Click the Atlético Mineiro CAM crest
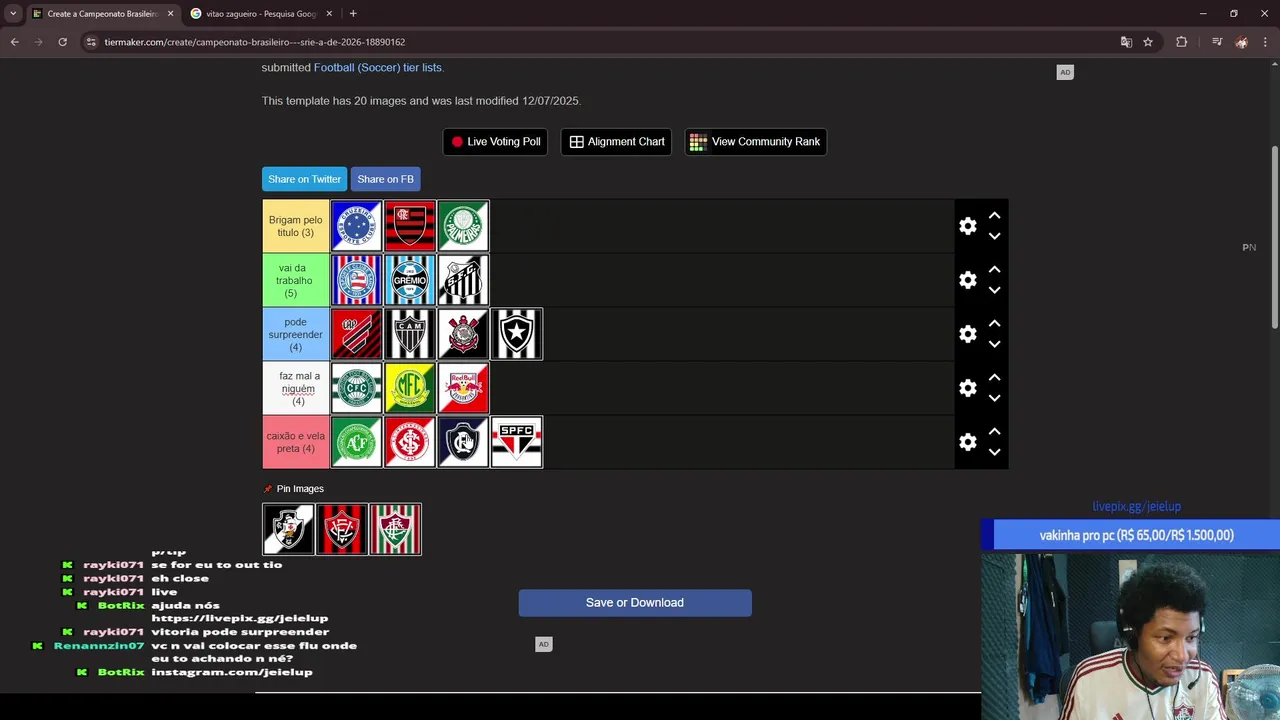 [x=410, y=334]
